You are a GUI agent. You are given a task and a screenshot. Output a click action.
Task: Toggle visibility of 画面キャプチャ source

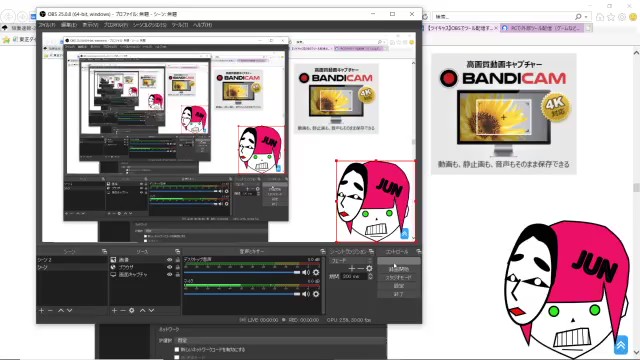pyautogui.click(x=169, y=275)
